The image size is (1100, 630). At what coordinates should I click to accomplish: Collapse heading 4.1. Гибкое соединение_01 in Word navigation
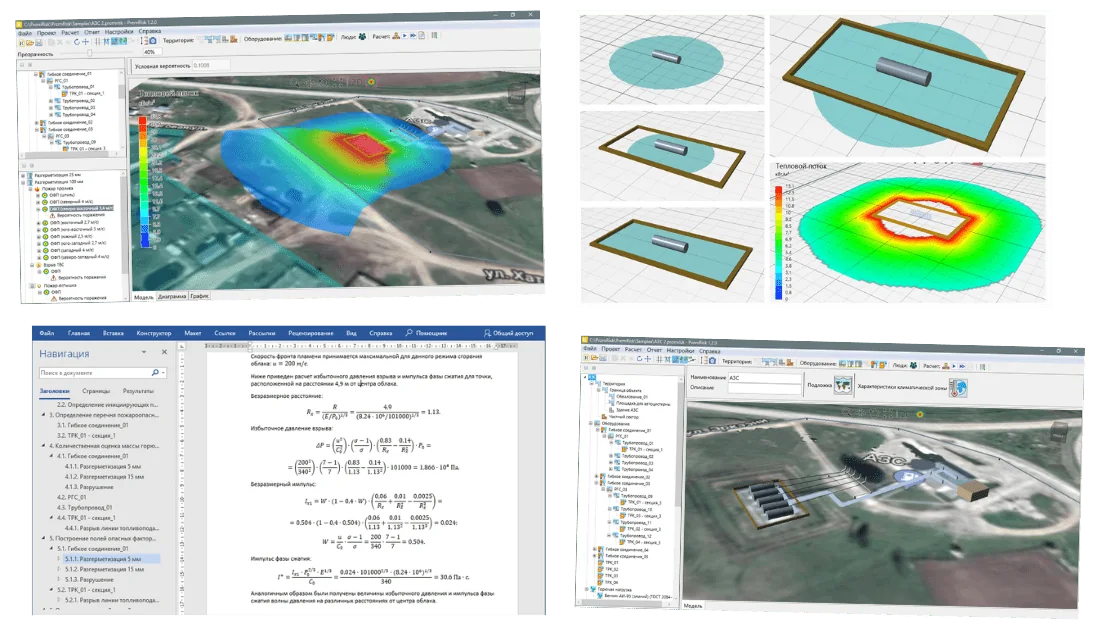click(51, 456)
